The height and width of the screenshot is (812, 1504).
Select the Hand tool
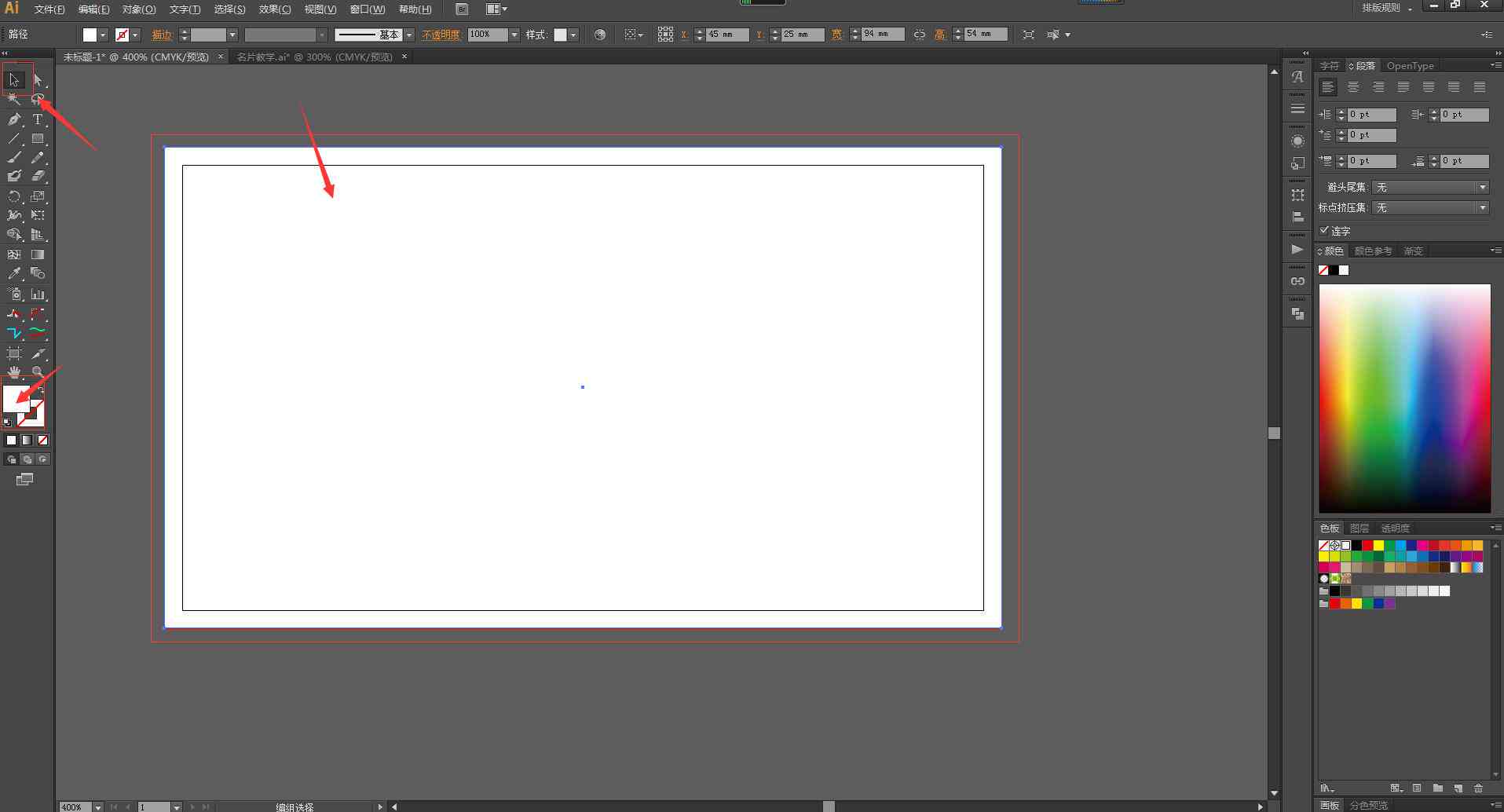(x=14, y=371)
